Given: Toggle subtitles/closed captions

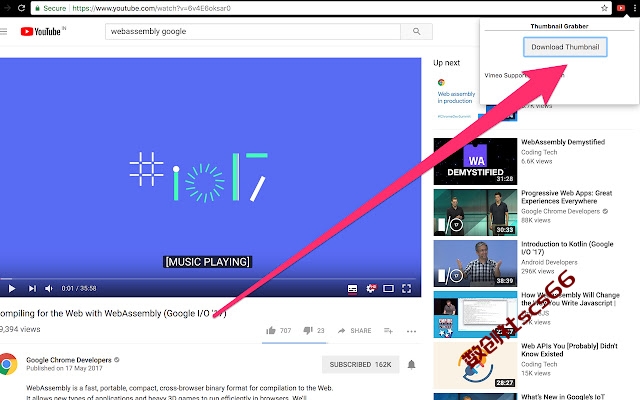Looking at the screenshot, I should pyautogui.click(x=352, y=289).
